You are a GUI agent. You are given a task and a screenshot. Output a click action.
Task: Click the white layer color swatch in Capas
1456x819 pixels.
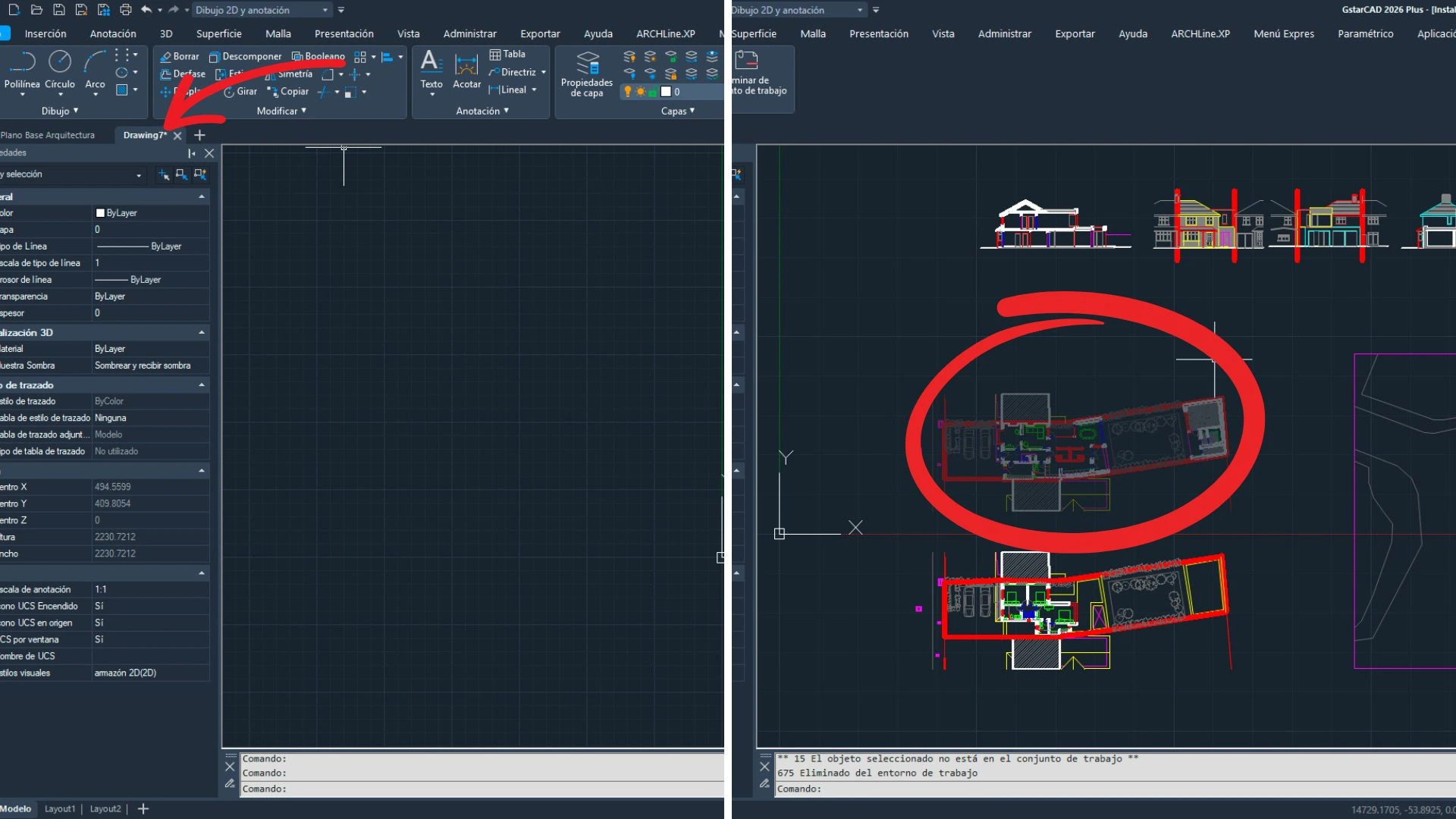(x=666, y=92)
